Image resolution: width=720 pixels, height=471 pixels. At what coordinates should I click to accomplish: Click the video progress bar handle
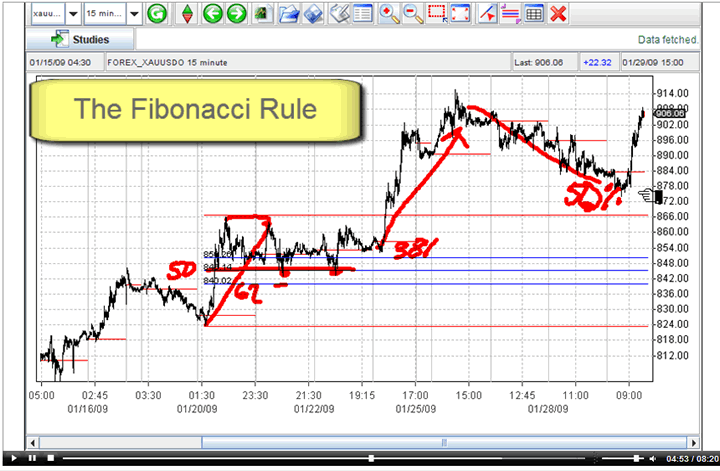point(371,458)
